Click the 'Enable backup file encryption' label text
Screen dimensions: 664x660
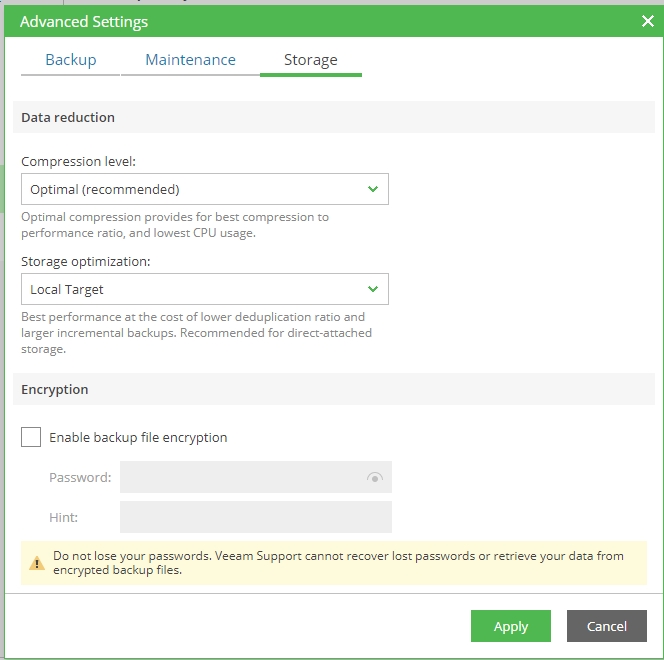click(138, 437)
